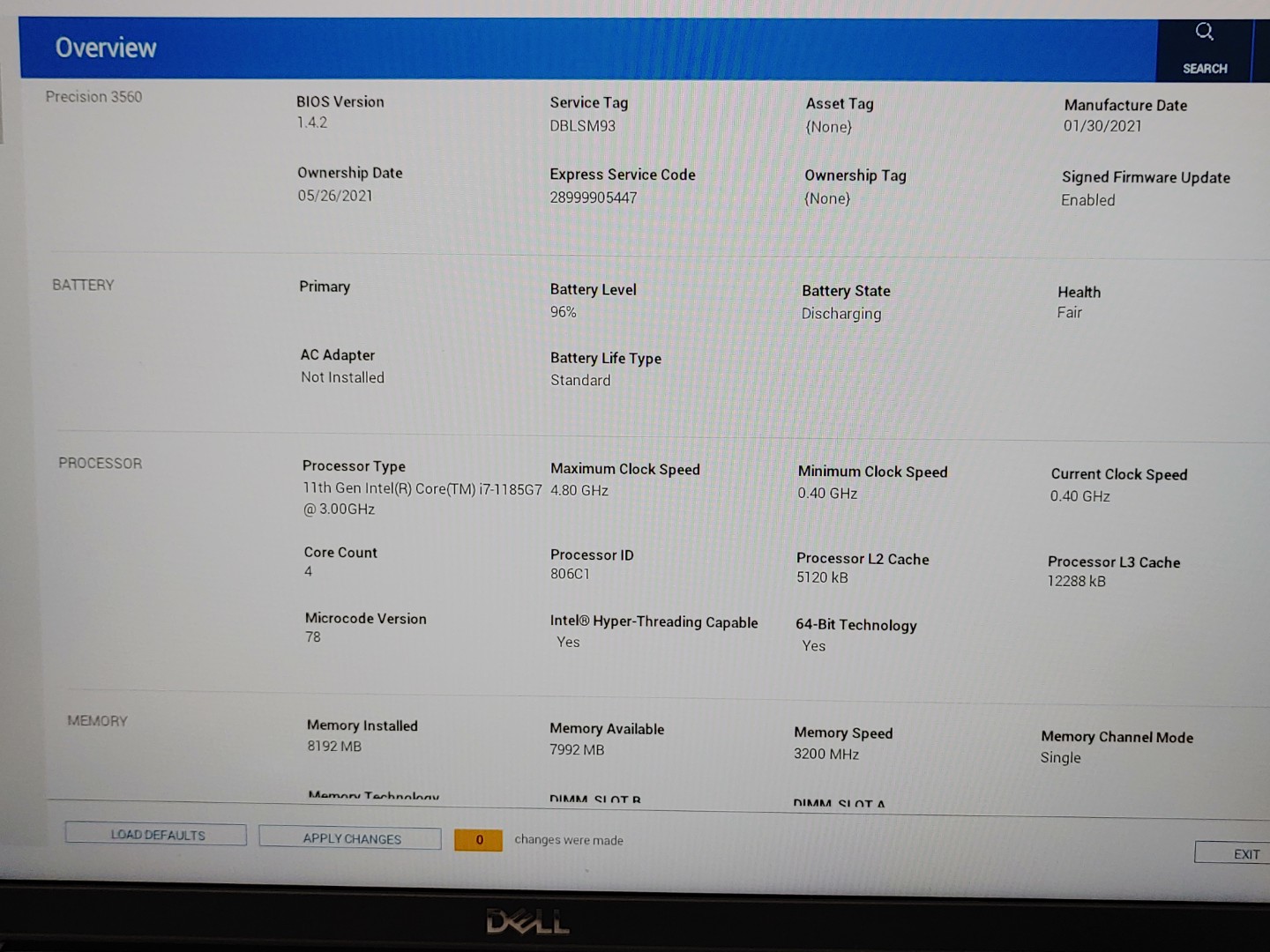Select the MEMORY section heading

pos(97,721)
